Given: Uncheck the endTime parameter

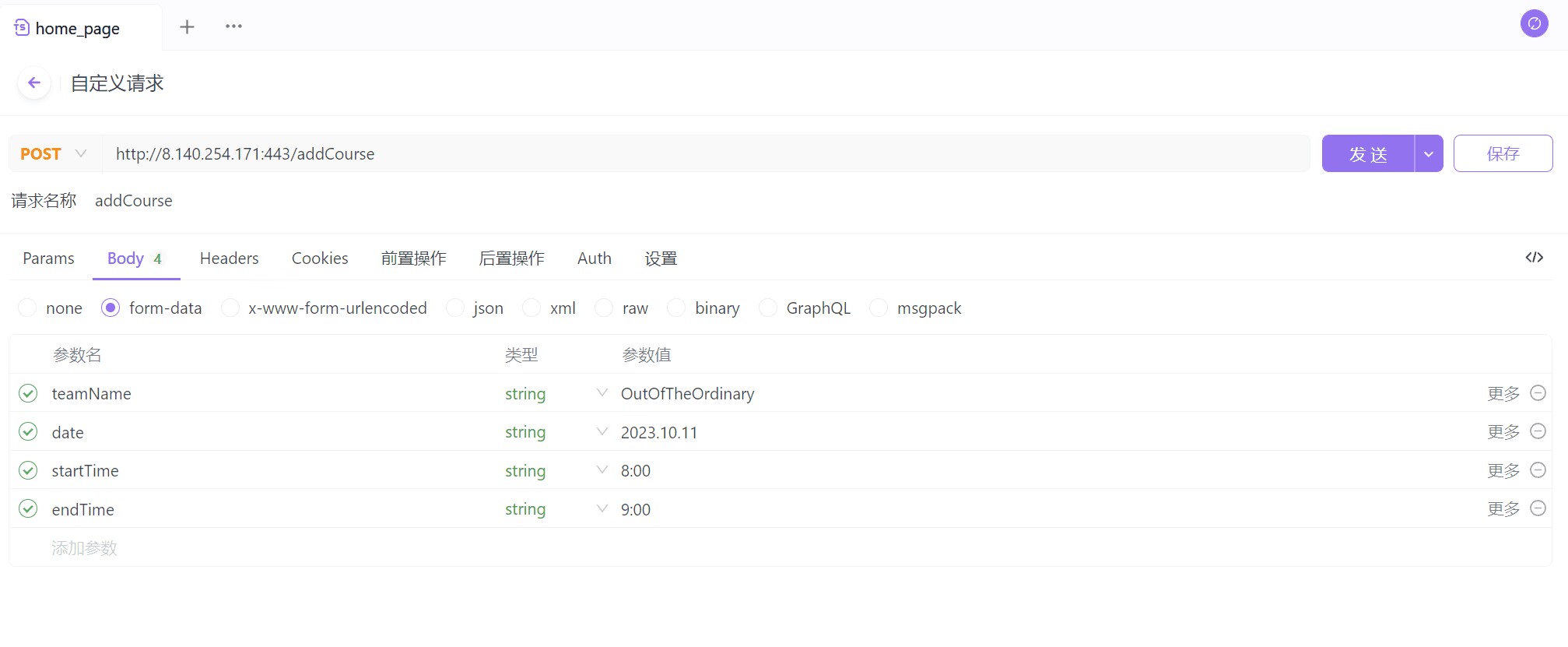Looking at the screenshot, I should point(28,508).
